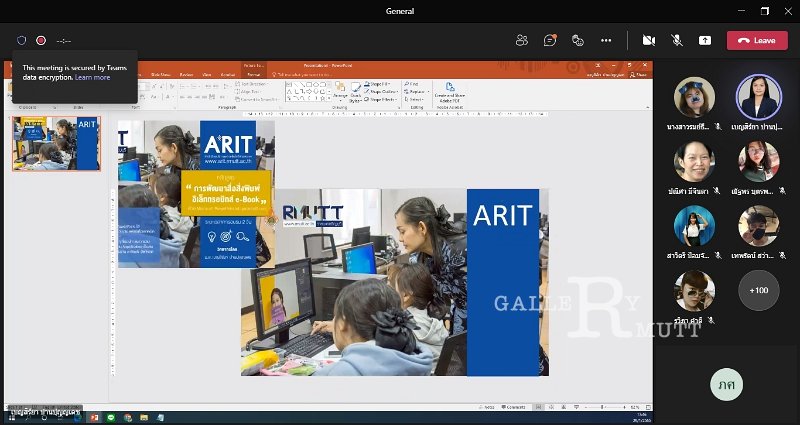The width and height of the screenshot is (800, 425).
Task: Click the Arrange button in PowerPoint ribbon
Action: tap(340, 90)
